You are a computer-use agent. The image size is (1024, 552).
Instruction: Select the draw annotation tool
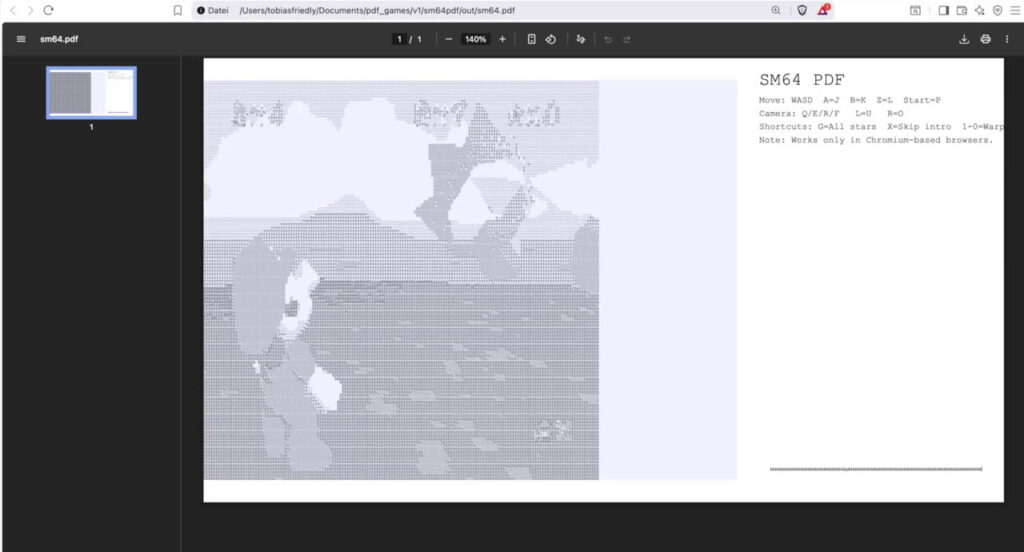tap(580, 39)
